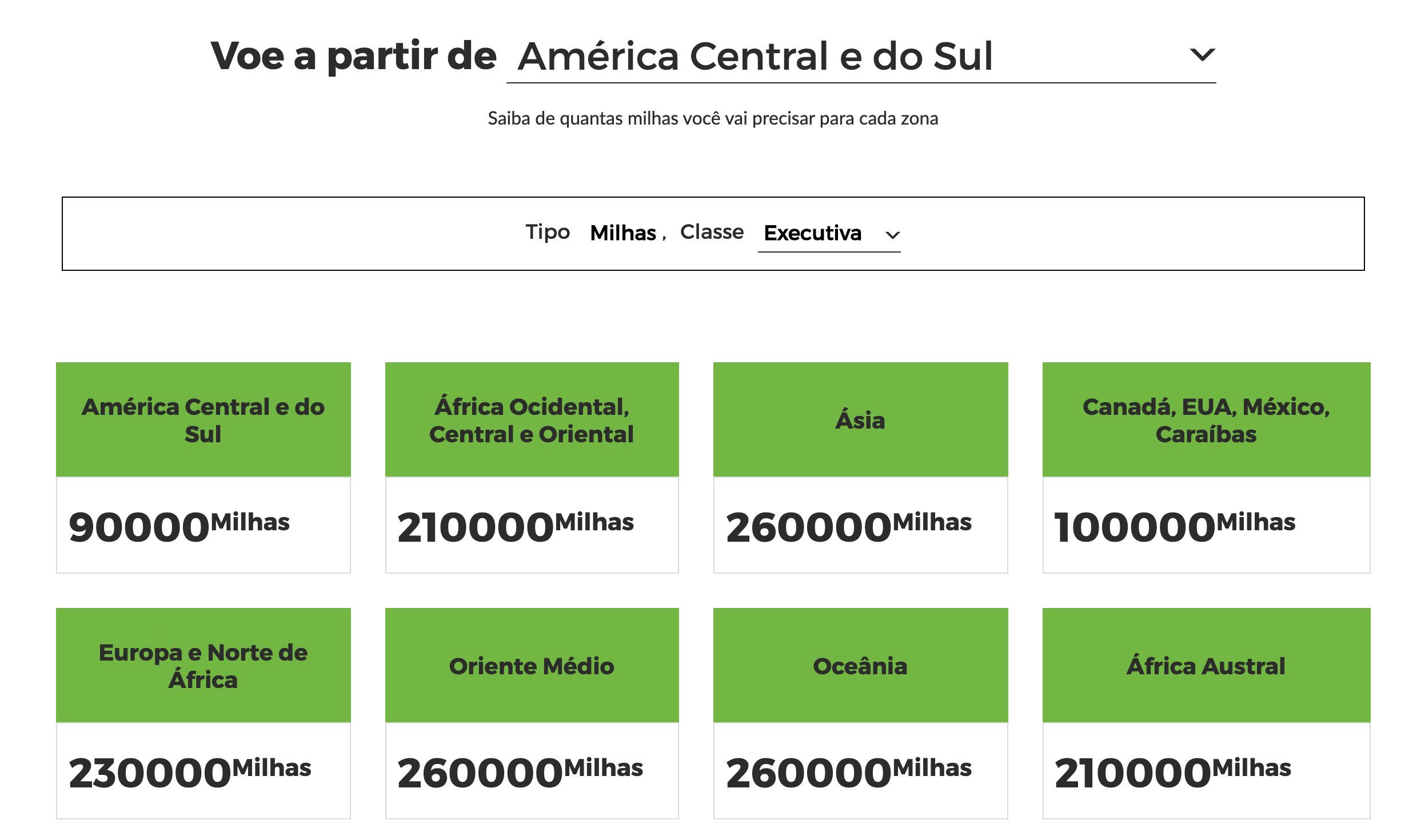
Task: Expand the Classe Executiva dropdown arrow
Action: click(892, 235)
